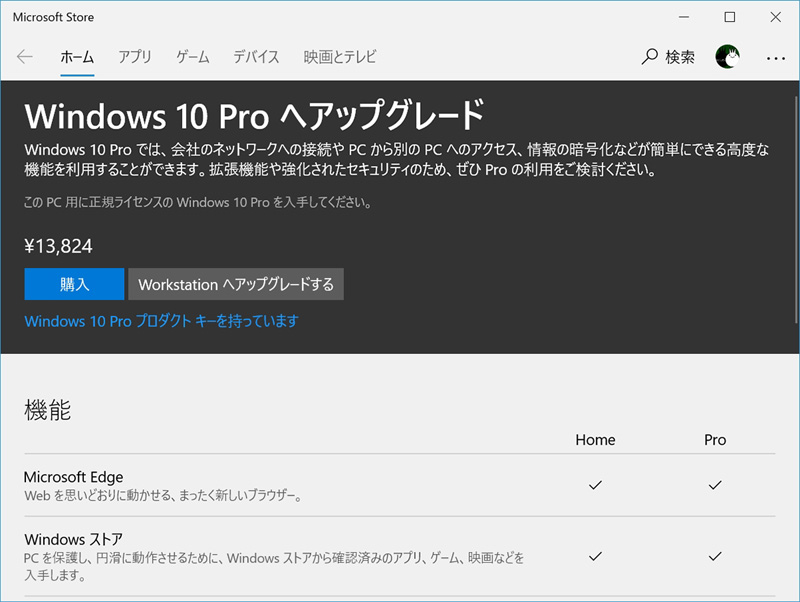Click the Windows ストア feature row title
The width and height of the screenshot is (800, 602).
[73, 539]
